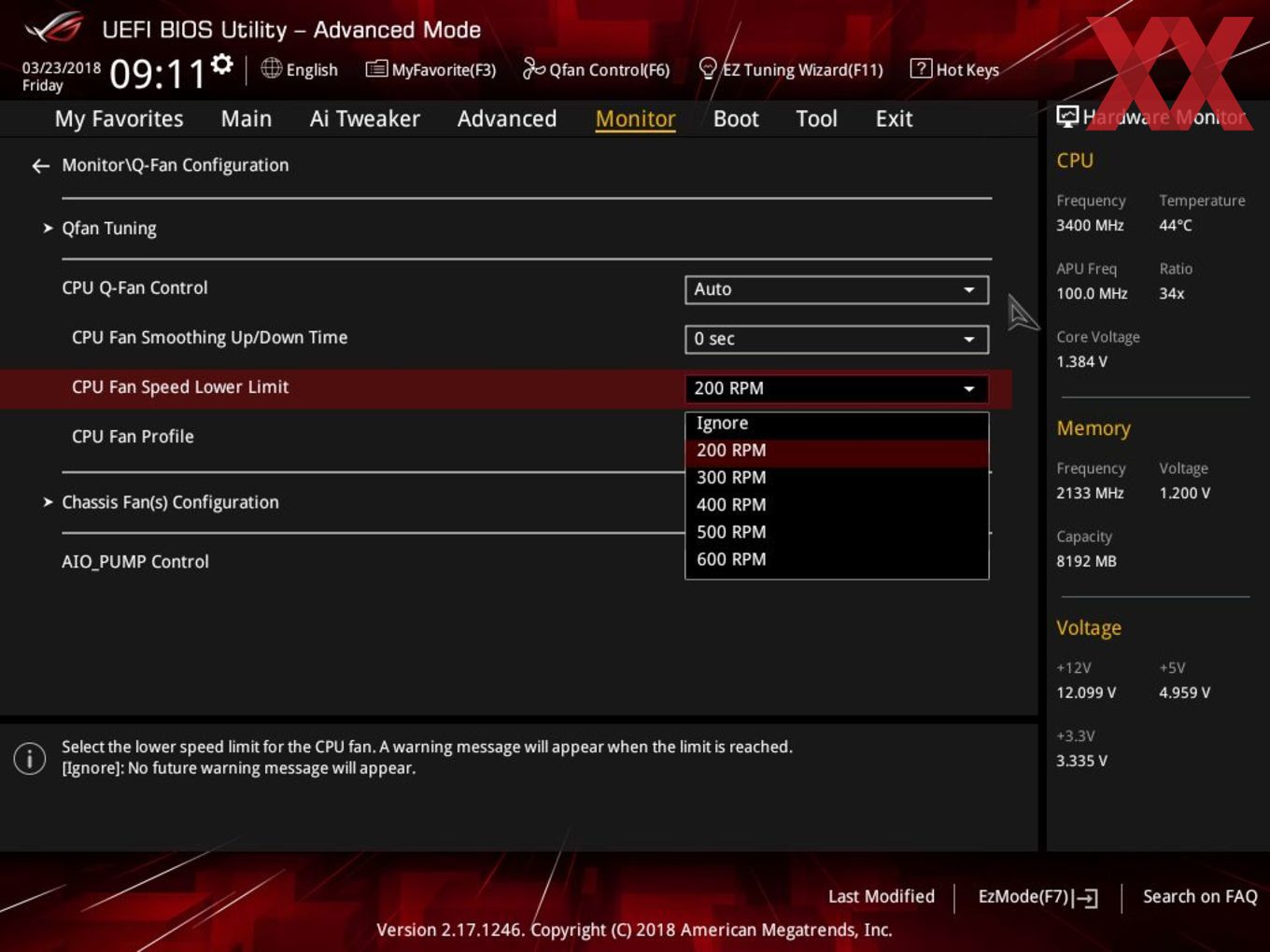This screenshot has height=952, width=1270.
Task: Go to the Tool tab
Action: tap(816, 119)
